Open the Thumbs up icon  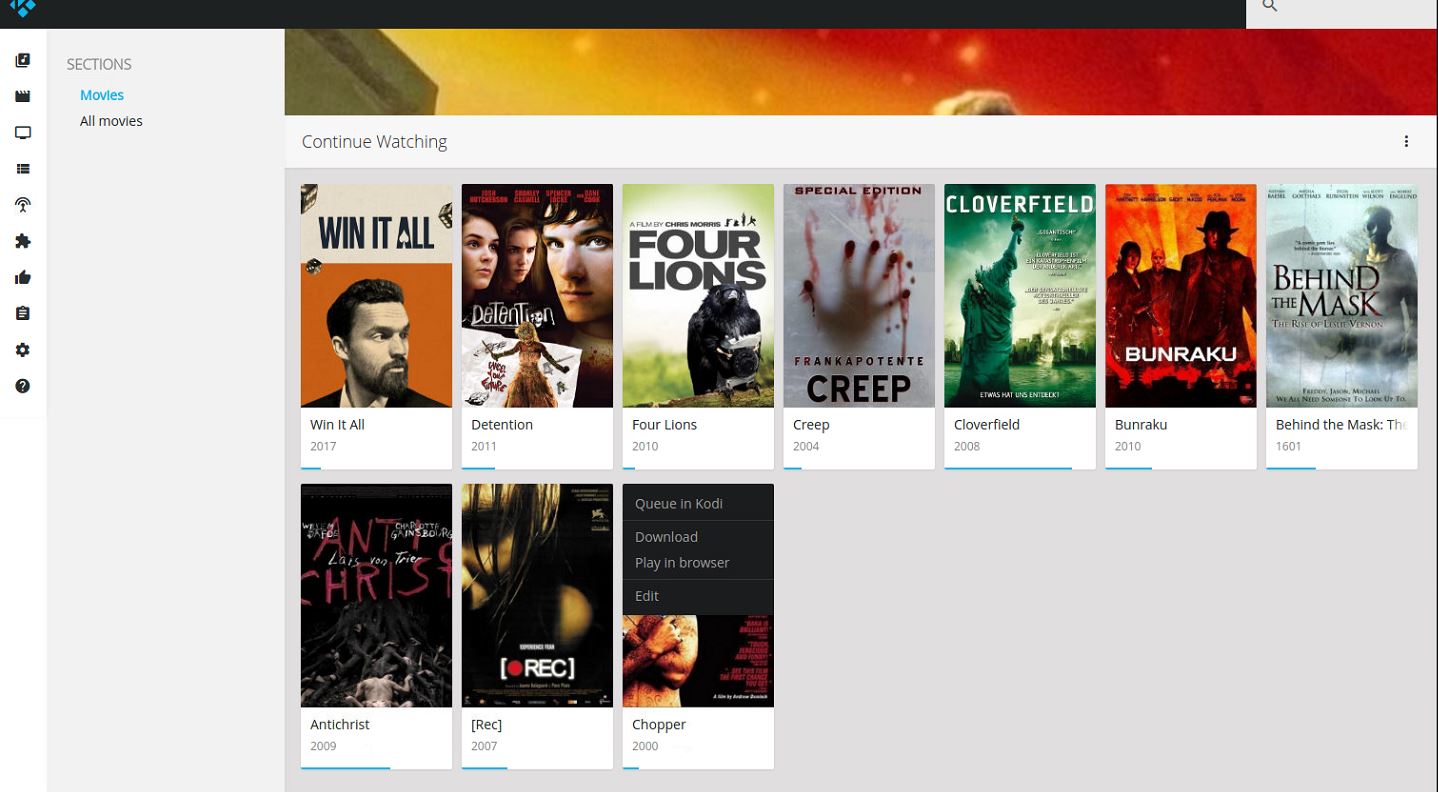pos(23,278)
